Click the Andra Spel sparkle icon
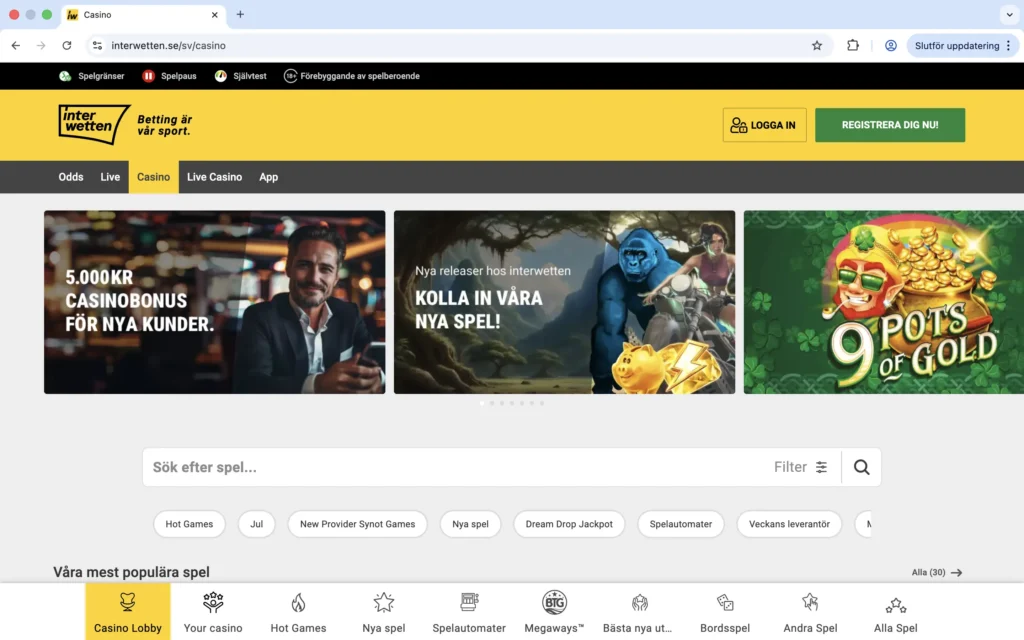The image size is (1024, 640). 809,602
